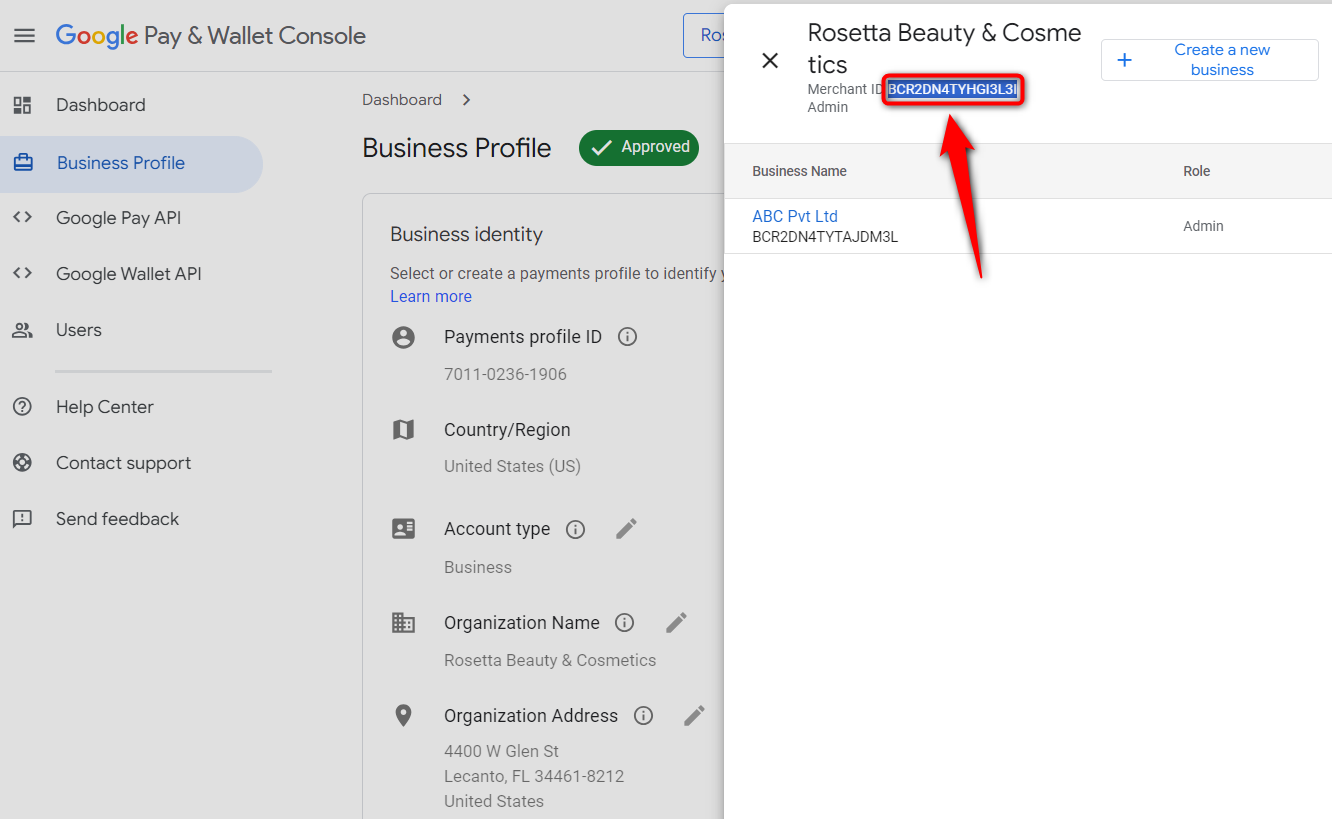This screenshot has width=1332, height=819.
Task: Click the payments profile ID 7011-0236-1906
Action: 505,374
